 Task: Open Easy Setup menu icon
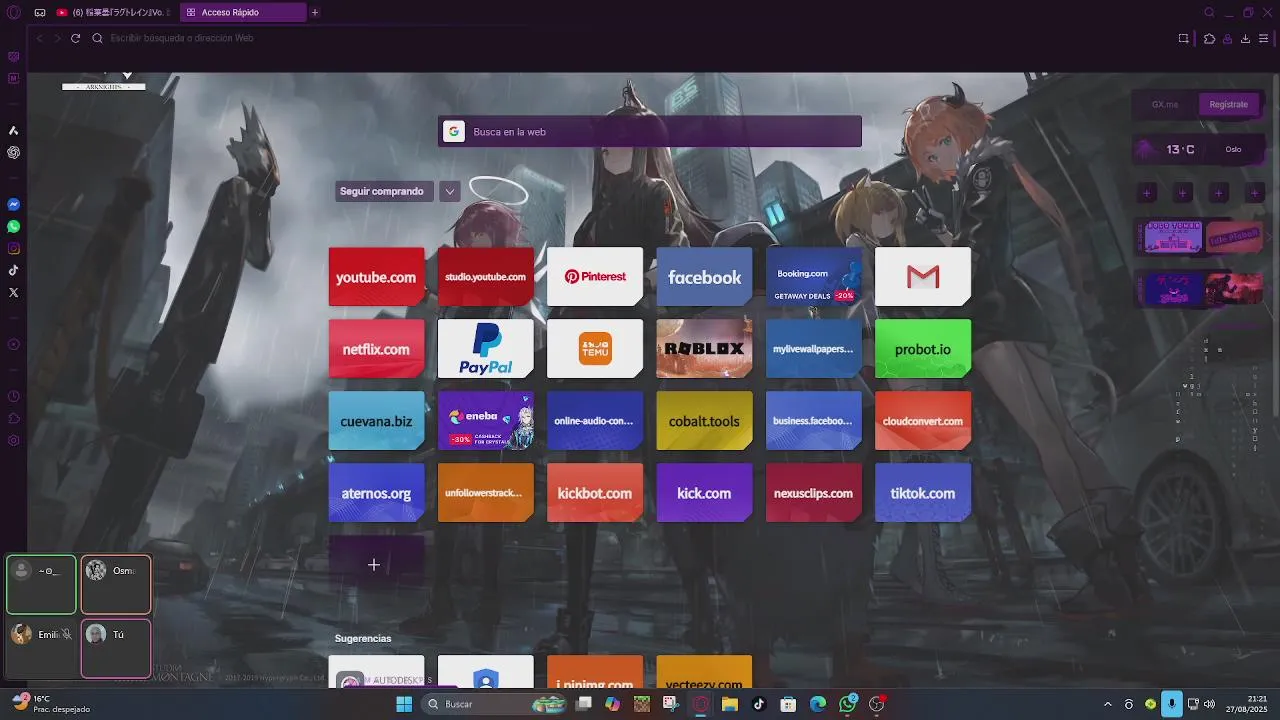(1264, 38)
